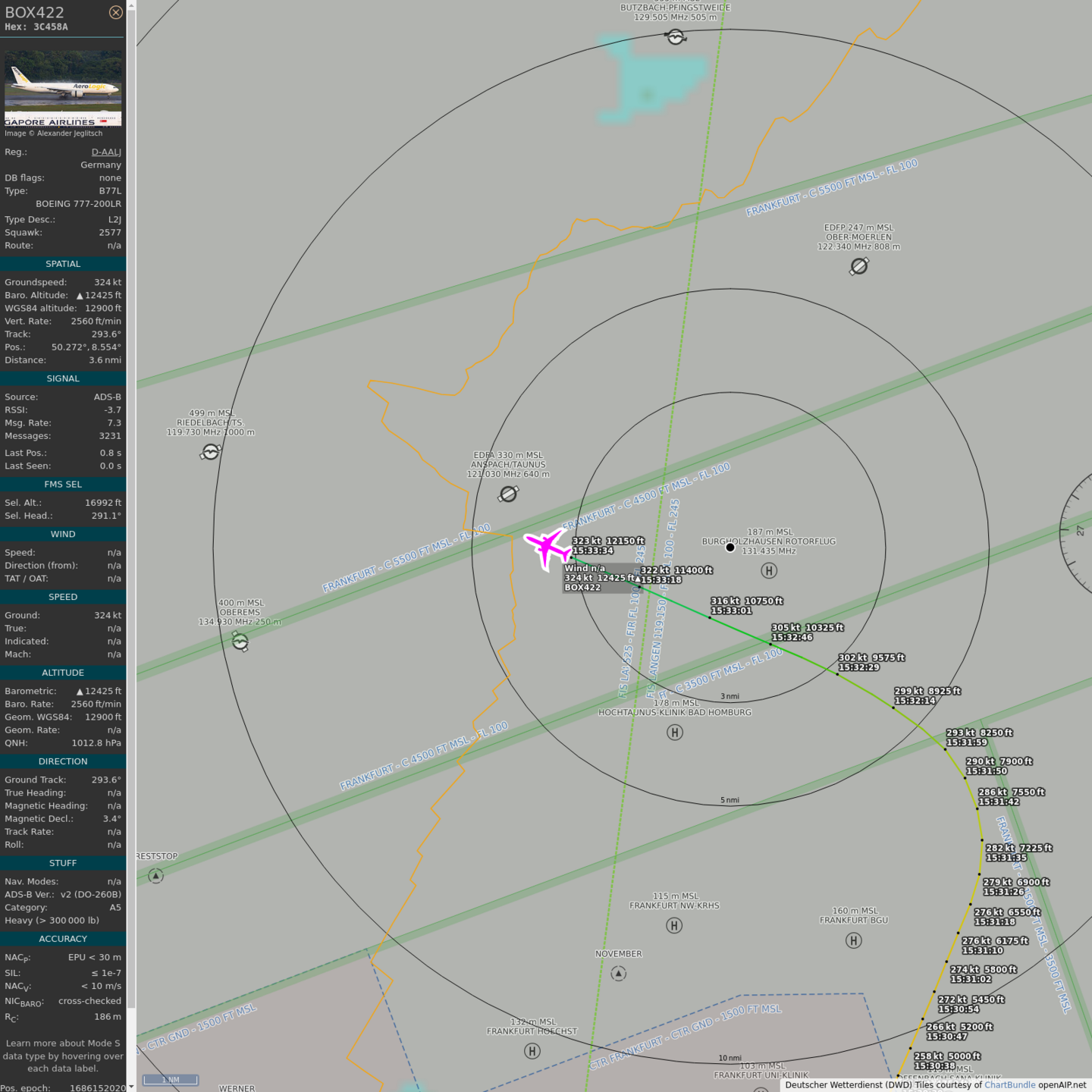Select the Riedelbach/Ts. glider site icon

click(210, 452)
